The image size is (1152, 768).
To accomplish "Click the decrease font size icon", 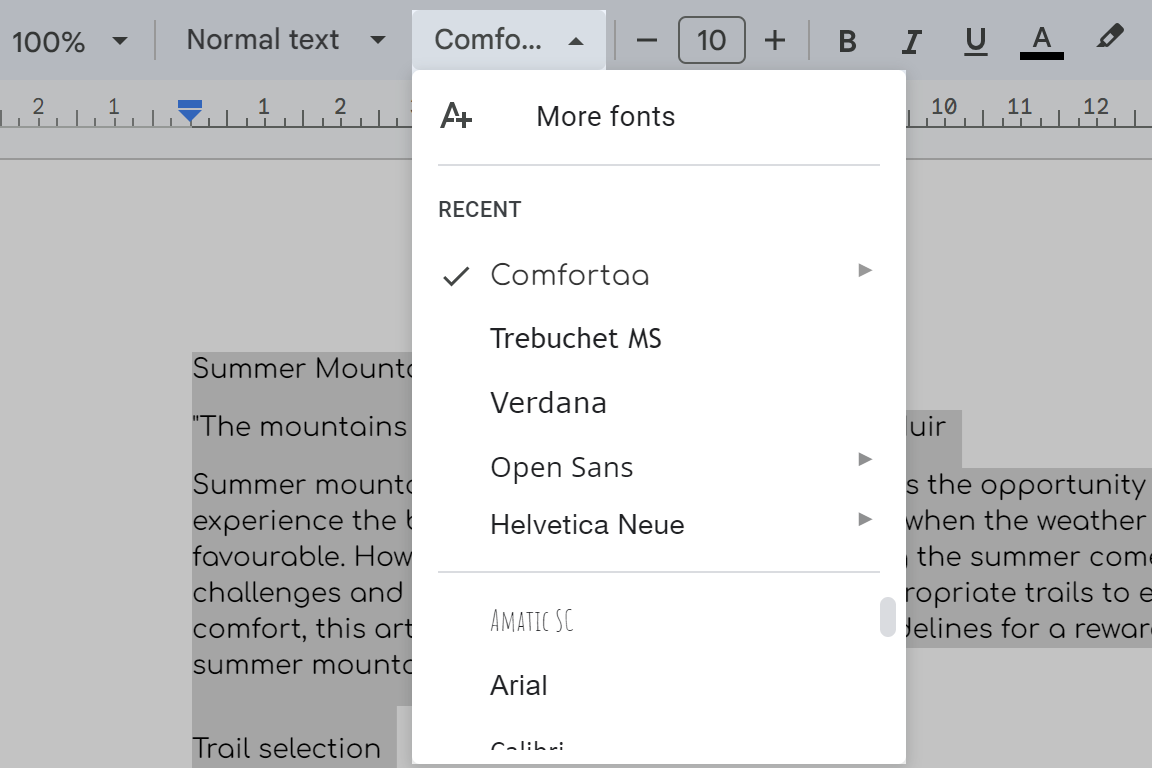I will (647, 41).
